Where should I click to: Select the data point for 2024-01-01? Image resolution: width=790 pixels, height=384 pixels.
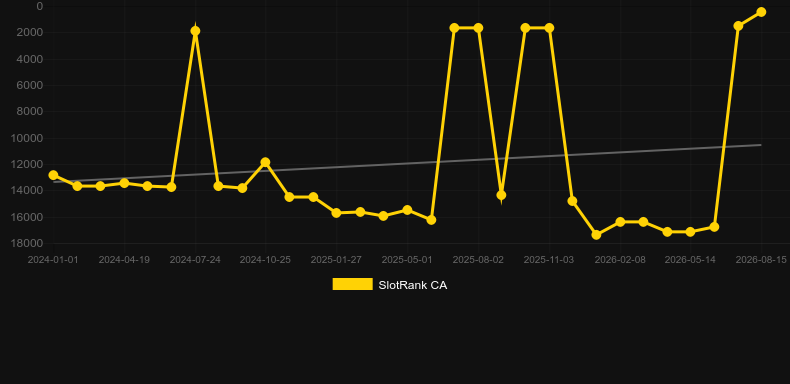53,175
